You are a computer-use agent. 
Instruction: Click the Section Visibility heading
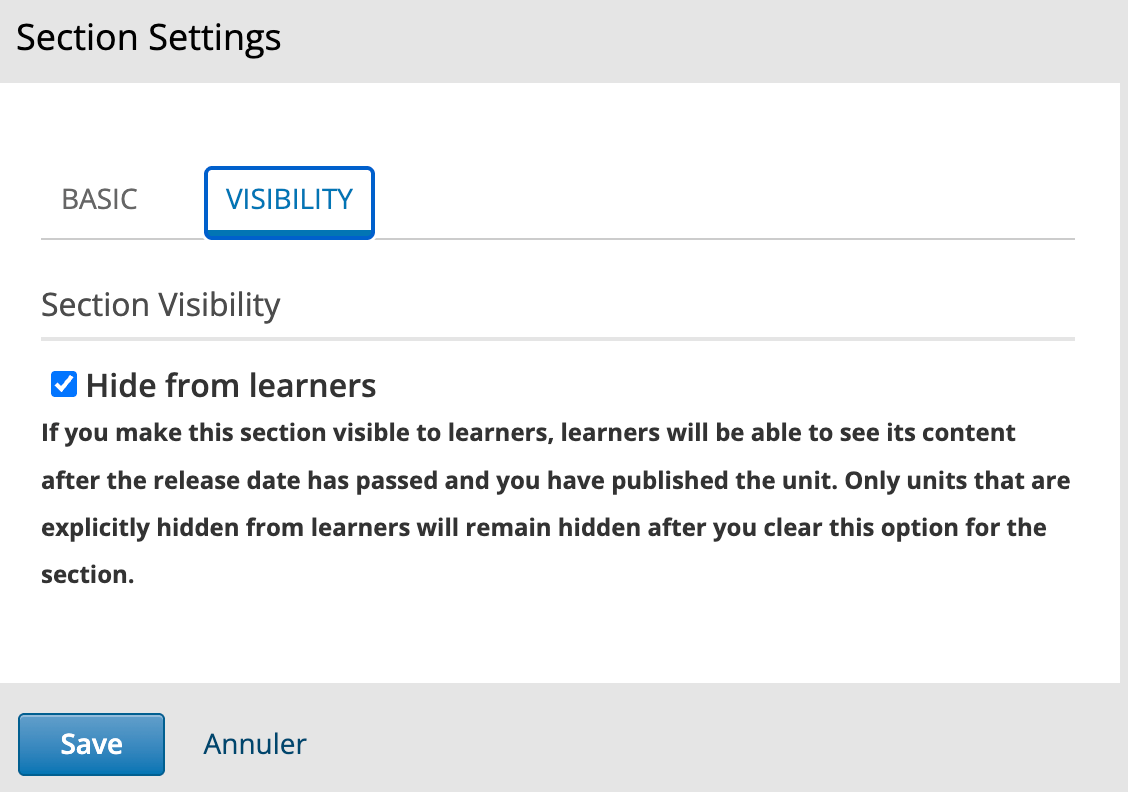click(160, 305)
